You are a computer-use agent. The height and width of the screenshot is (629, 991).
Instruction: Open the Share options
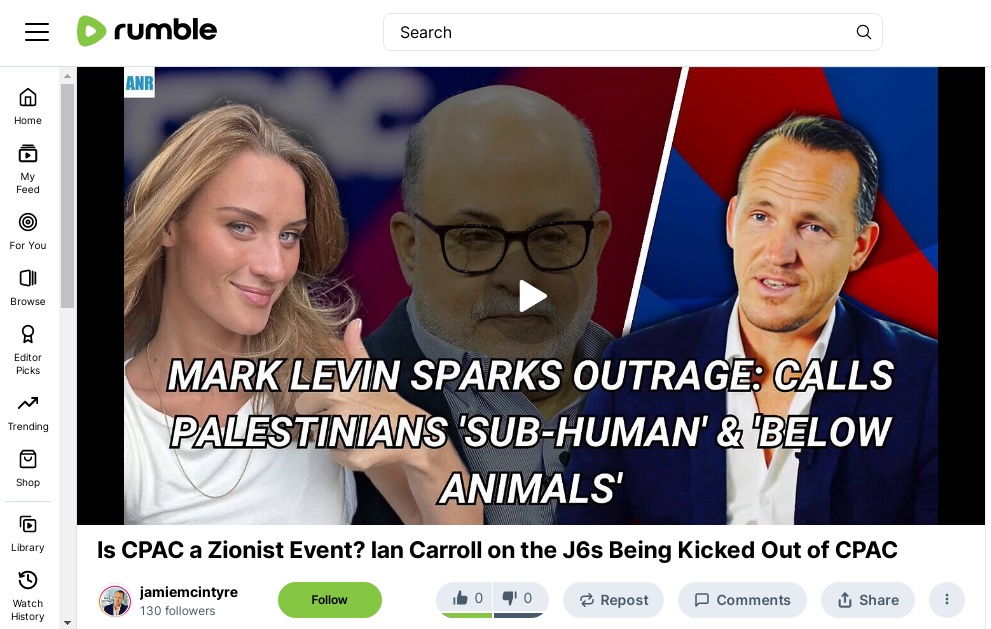868,600
